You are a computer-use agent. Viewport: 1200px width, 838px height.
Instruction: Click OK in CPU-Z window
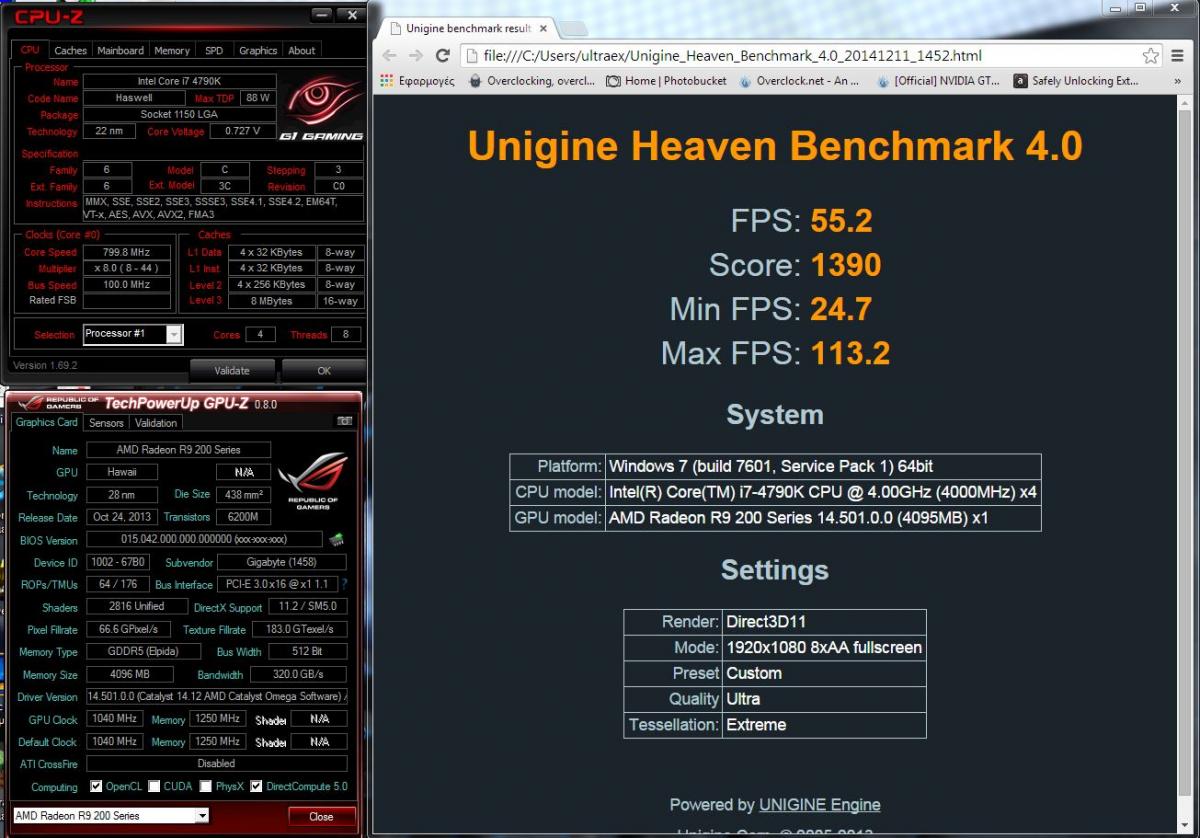(x=324, y=371)
